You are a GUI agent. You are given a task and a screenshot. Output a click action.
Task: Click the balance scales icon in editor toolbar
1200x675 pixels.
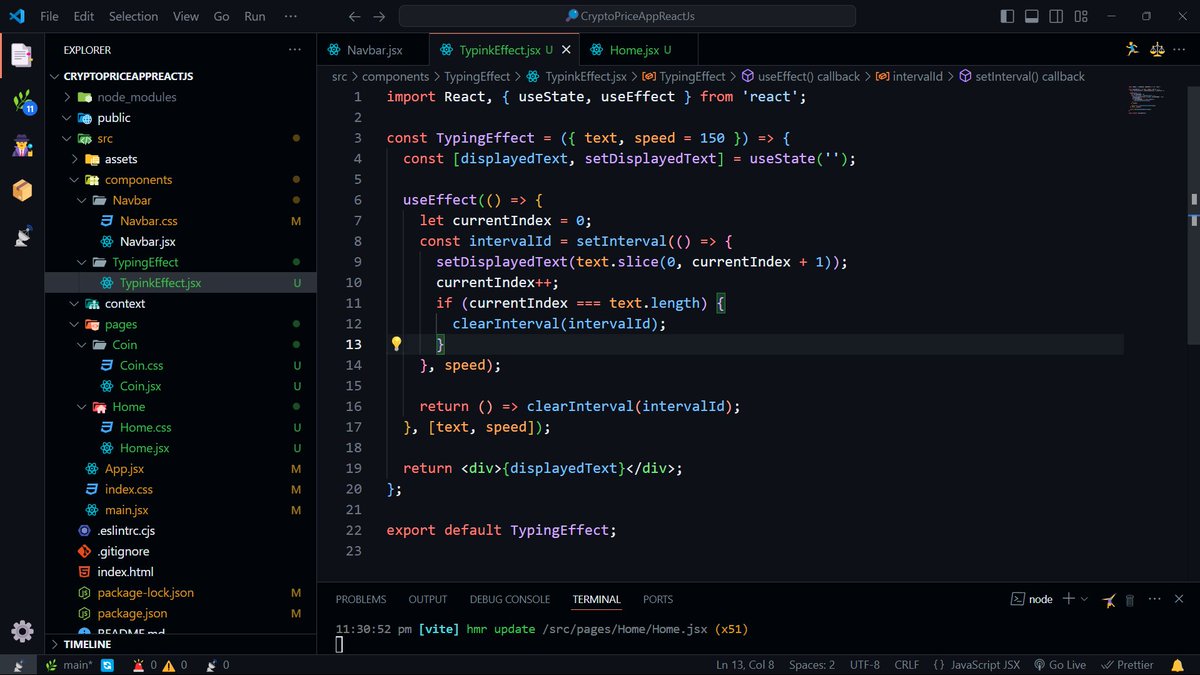[x=1157, y=49]
